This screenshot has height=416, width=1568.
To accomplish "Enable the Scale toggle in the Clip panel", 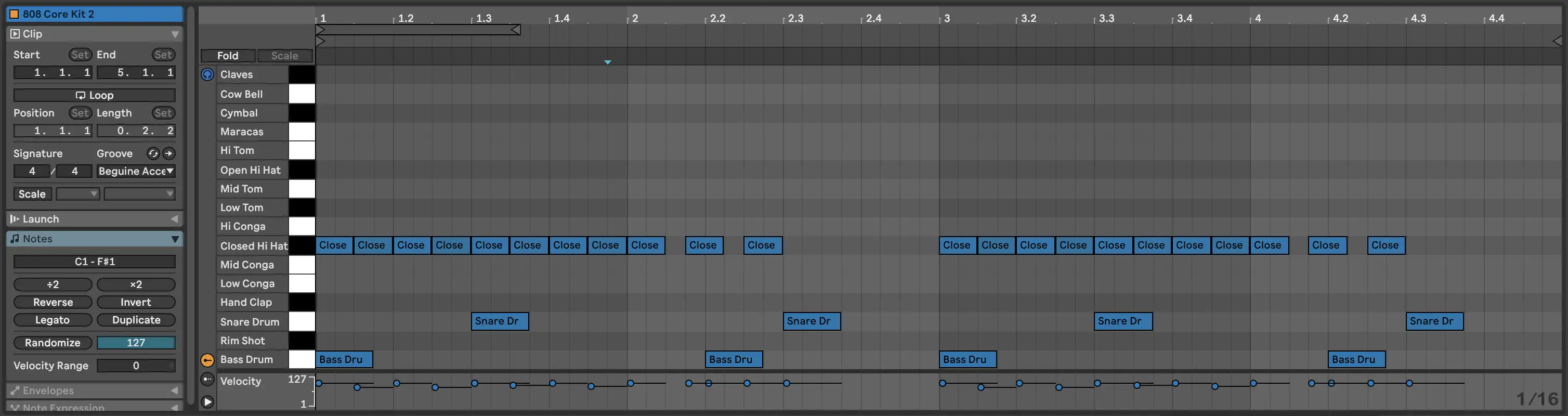I will click(x=32, y=193).
